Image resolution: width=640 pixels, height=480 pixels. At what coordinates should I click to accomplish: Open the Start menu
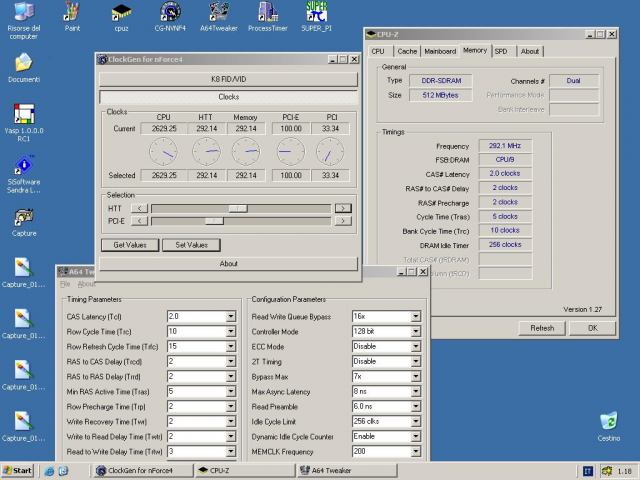pos(18,471)
